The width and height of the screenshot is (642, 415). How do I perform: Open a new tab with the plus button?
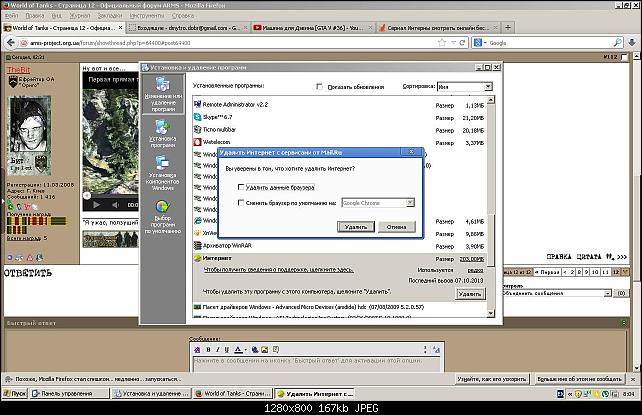pyautogui.click(x=508, y=27)
